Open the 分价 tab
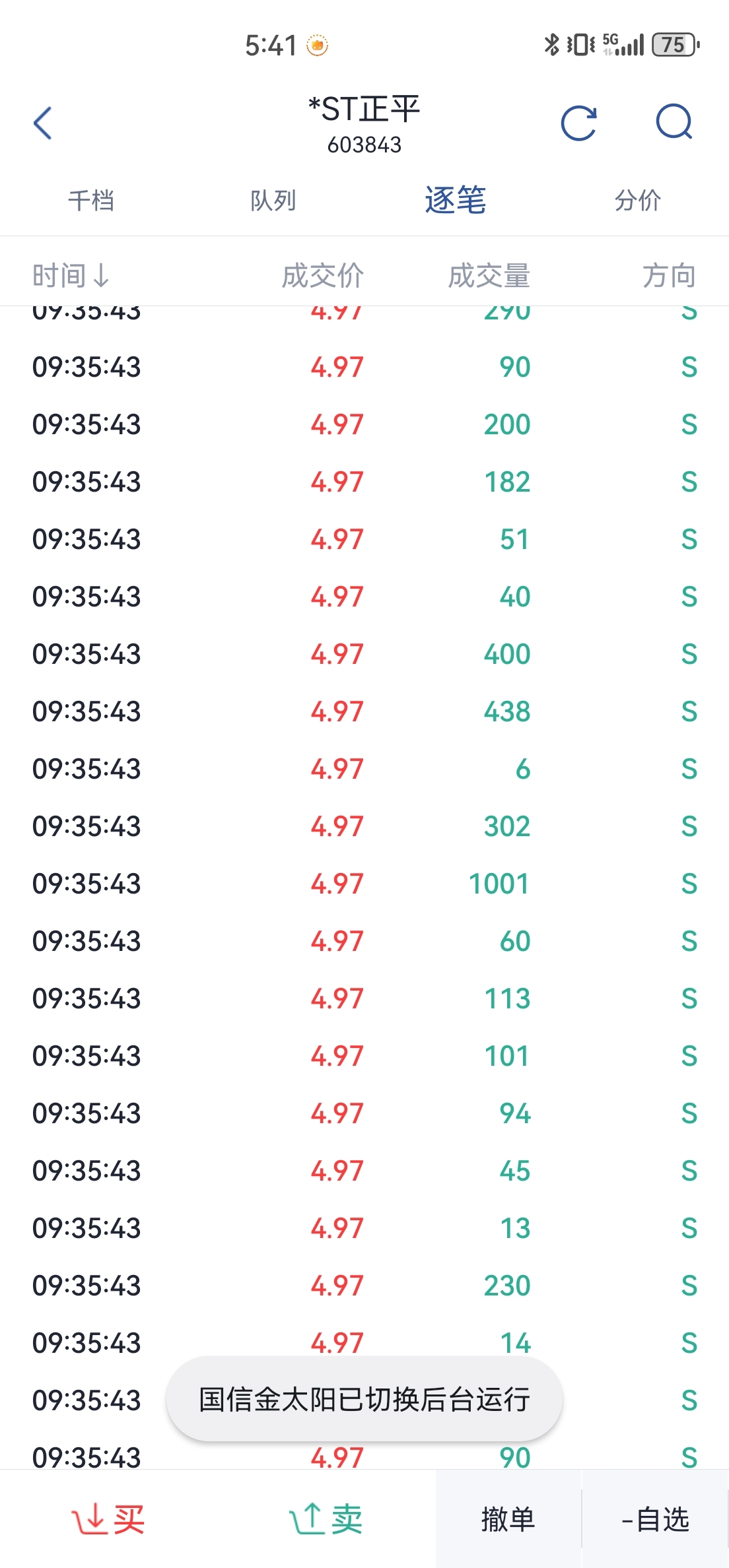The image size is (729, 1568). point(637,201)
